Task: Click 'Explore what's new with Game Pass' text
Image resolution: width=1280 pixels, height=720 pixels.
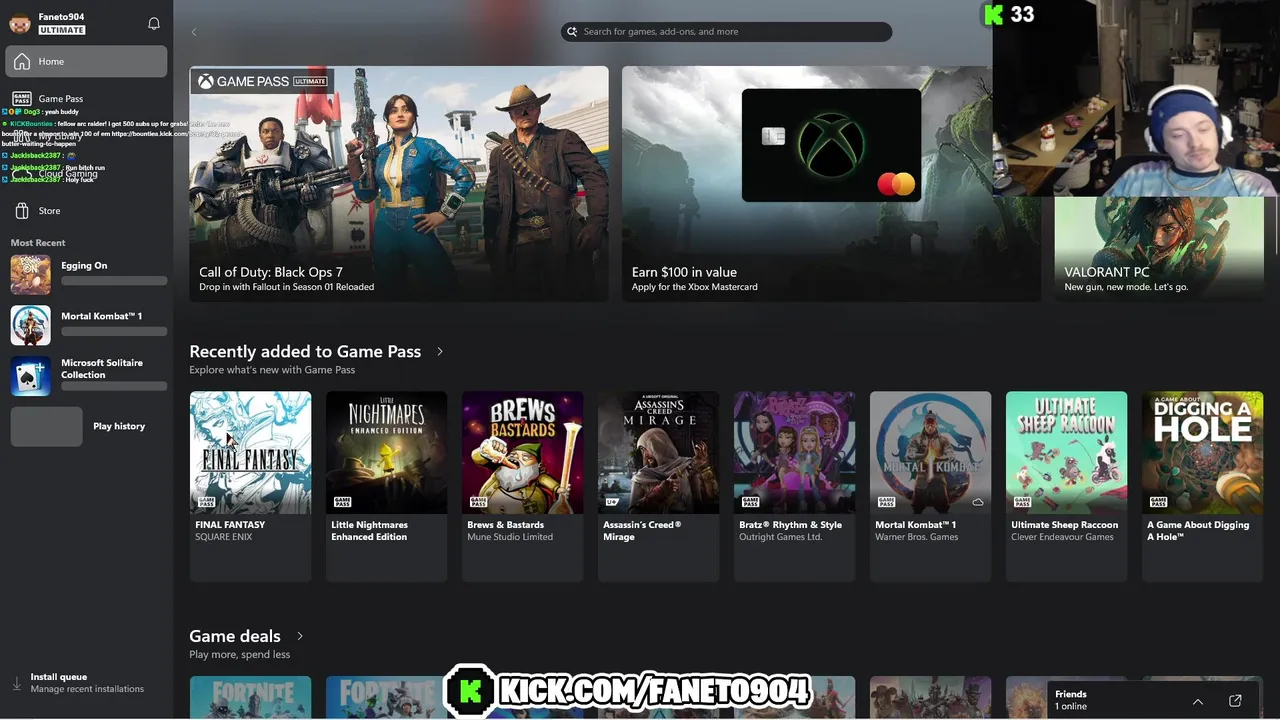Action: (x=272, y=370)
